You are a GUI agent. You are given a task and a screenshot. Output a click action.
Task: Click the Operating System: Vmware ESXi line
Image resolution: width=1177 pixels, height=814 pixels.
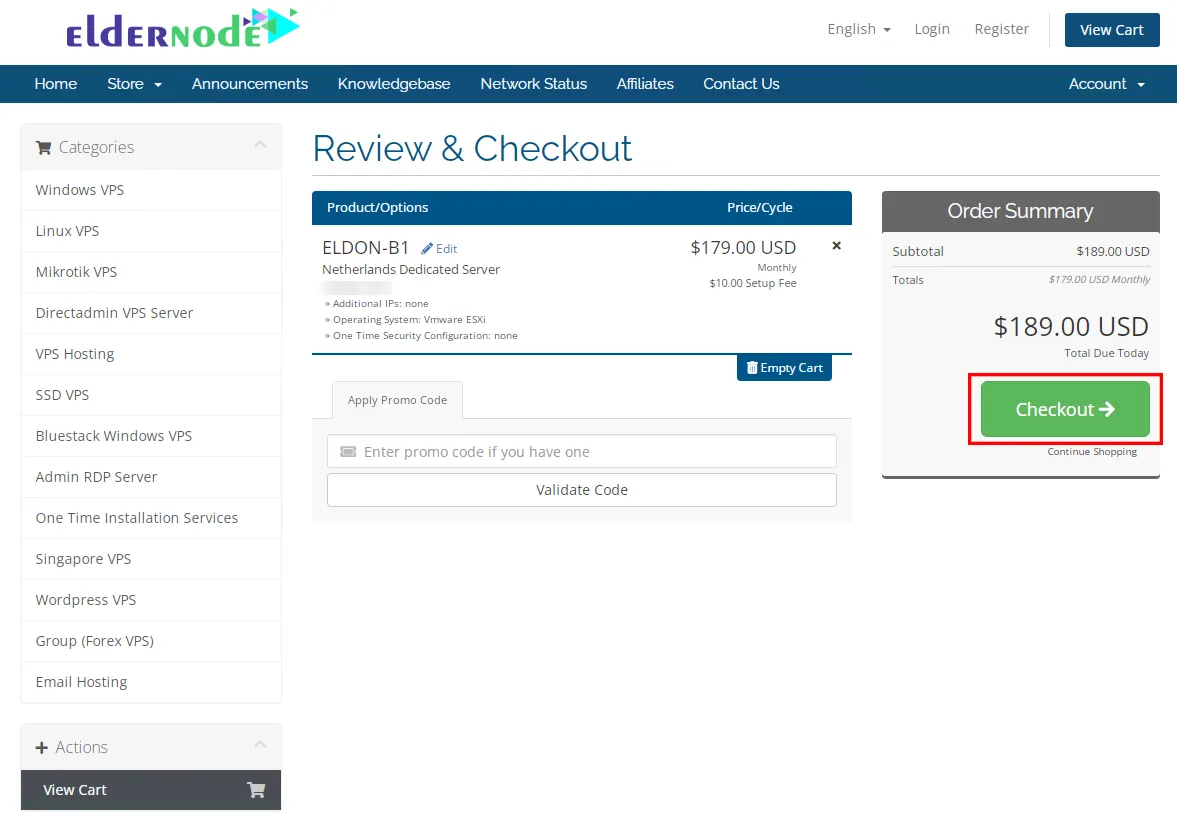tap(405, 320)
